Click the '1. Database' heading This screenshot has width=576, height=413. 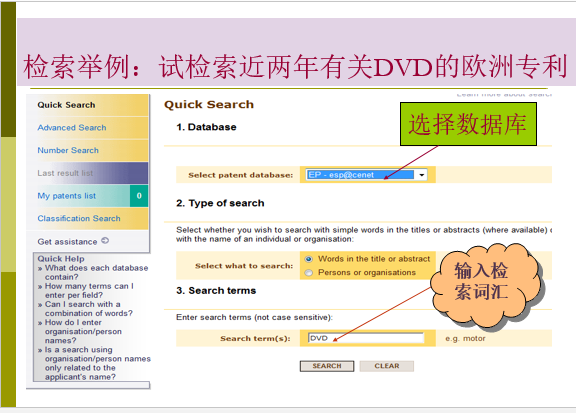[x=206, y=127]
